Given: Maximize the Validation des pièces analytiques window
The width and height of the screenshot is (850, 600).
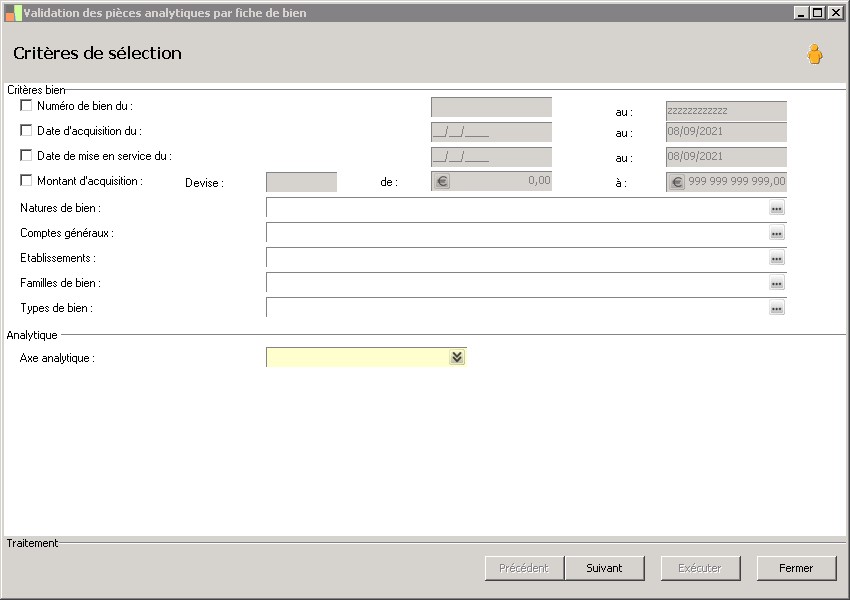Looking at the screenshot, I should click(817, 13).
